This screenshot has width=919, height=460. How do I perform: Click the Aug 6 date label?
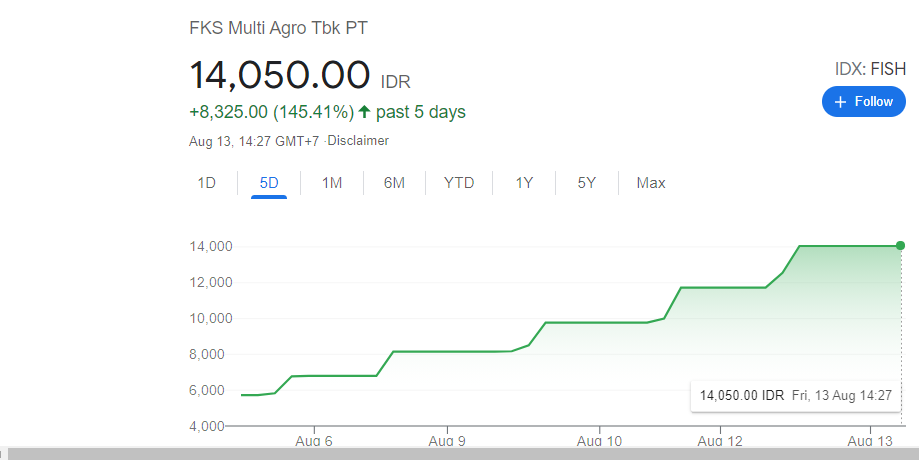click(x=314, y=441)
